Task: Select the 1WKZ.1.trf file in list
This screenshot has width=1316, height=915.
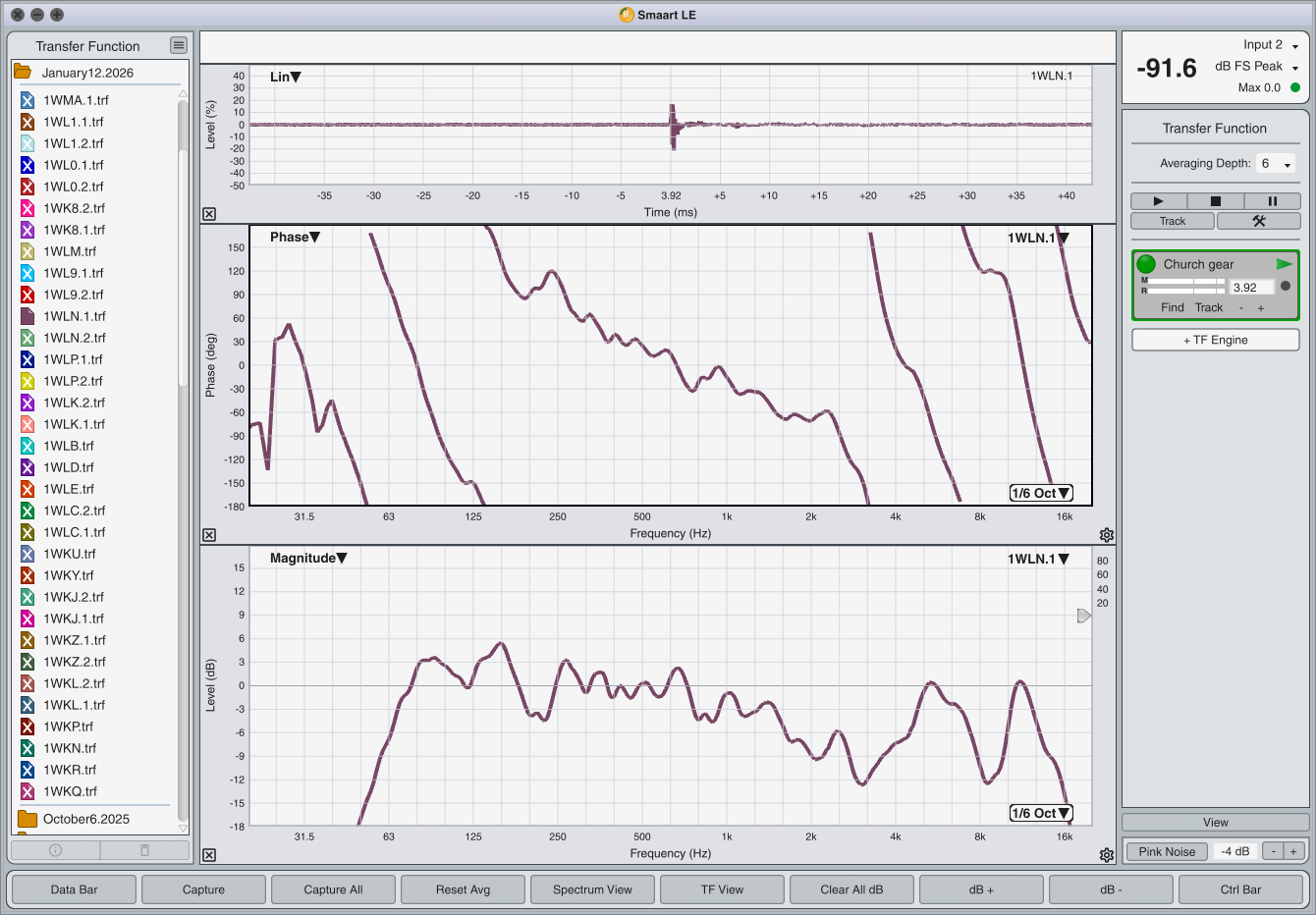Action: [75, 640]
